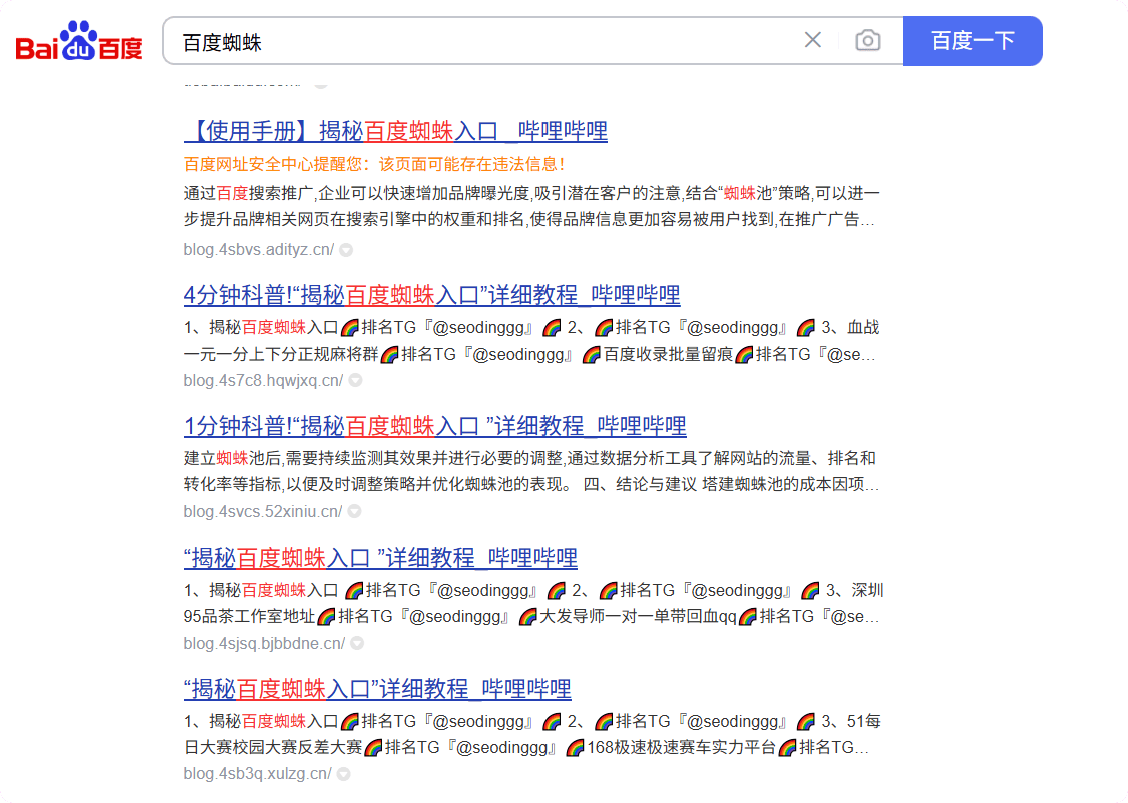This screenshot has height=803, width=1128.
Task: Open image search camera icon
Action: tap(868, 40)
